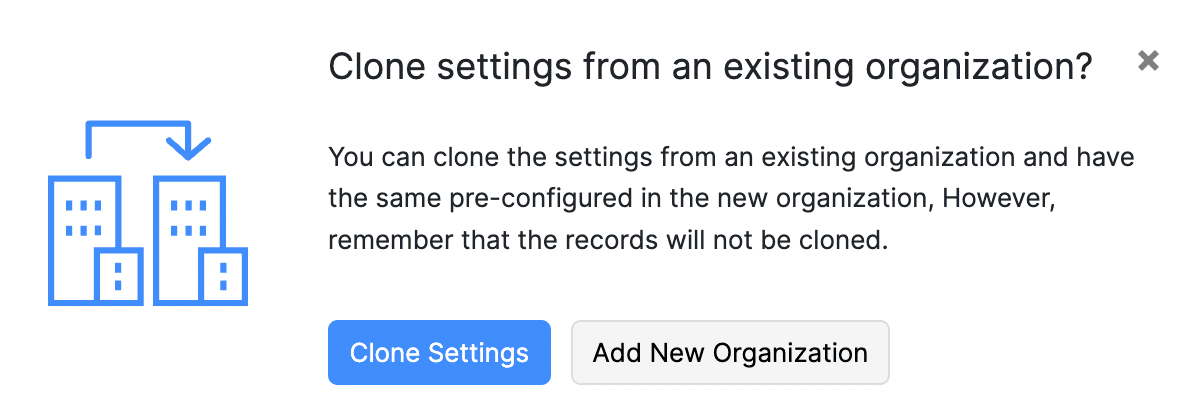Click the Clone Settings button

439,352
